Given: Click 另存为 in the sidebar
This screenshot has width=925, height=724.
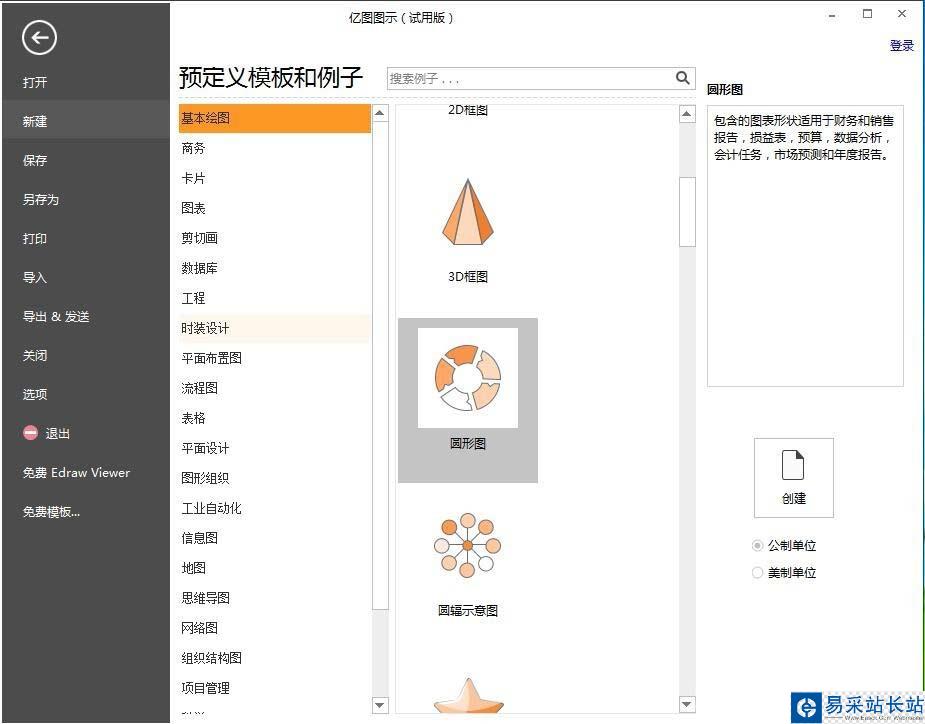Looking at the screenshot, I should click(41, 199).
